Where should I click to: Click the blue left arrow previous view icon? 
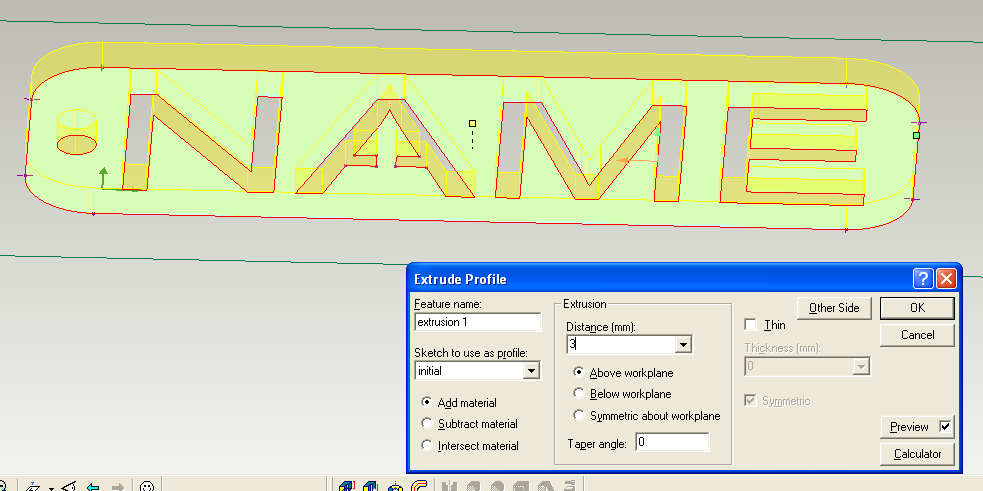click(x=93, y=487)
